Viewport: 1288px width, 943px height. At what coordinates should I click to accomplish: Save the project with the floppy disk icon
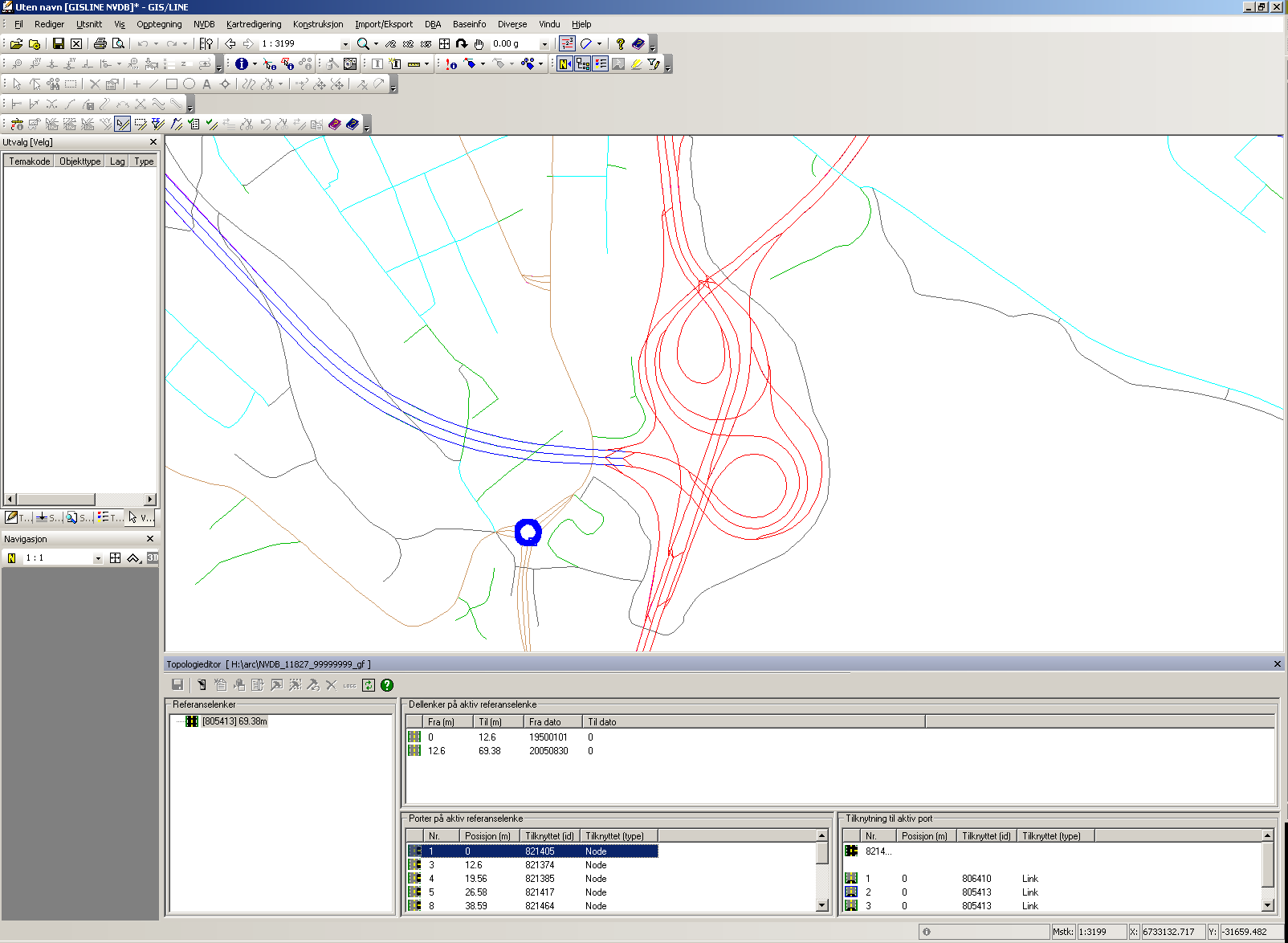[x=58, y=43]
